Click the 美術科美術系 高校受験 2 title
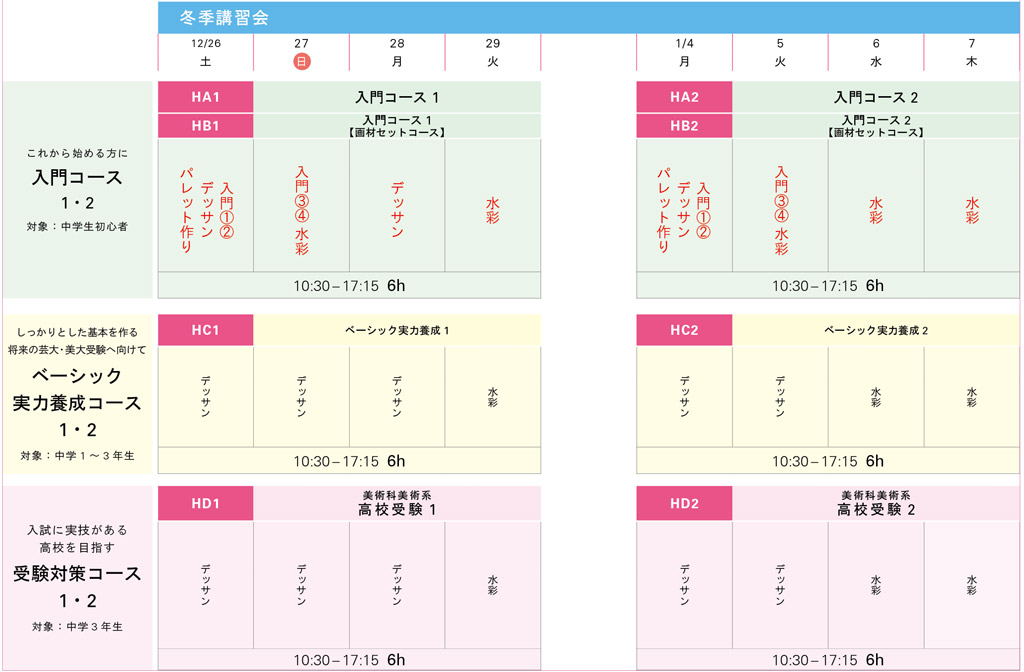The height and width of the screenshot is (672, 1024). point(876,504)
